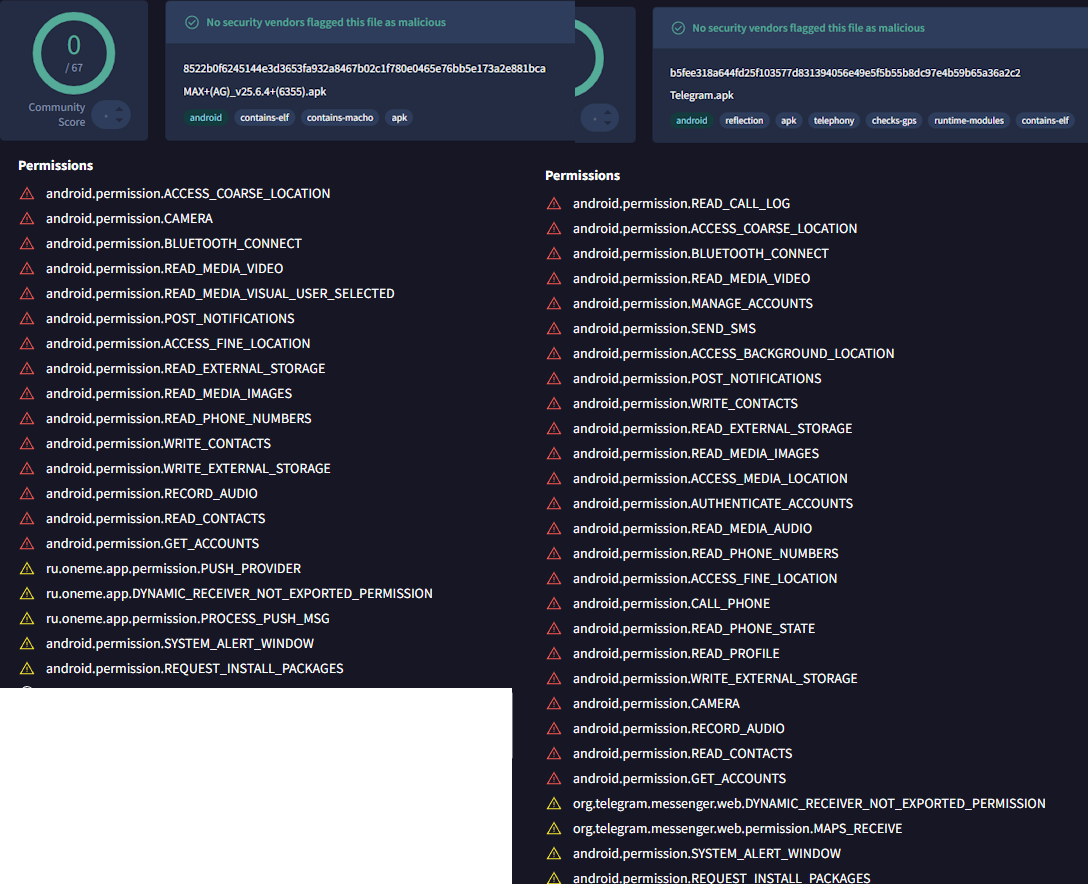
Task: Click the android.permission.ACCESS_BACKGROUND_LOCATION entry
Action: click(x=733, y=354)
